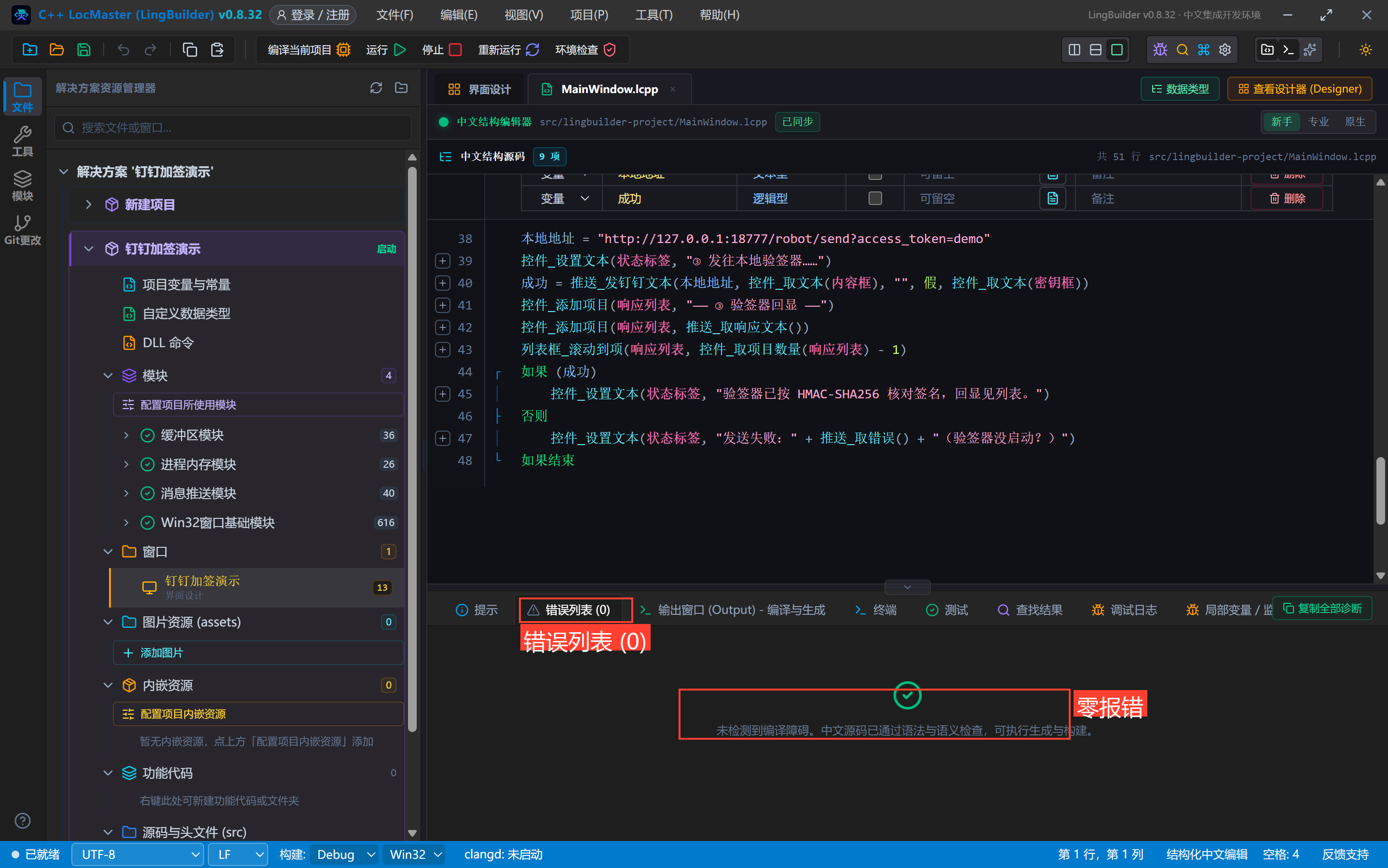
Task: Toggle the sun theme icon
Action: [x=1366, y=50]
